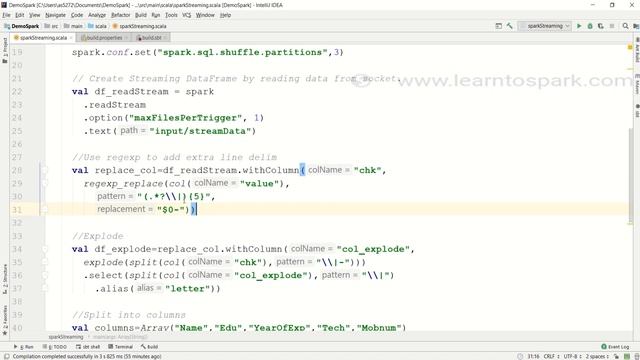Close the sparkStreaming.scala editor tab
The height and width of the screenshot is (360, 640).
(x=71, y=38)
